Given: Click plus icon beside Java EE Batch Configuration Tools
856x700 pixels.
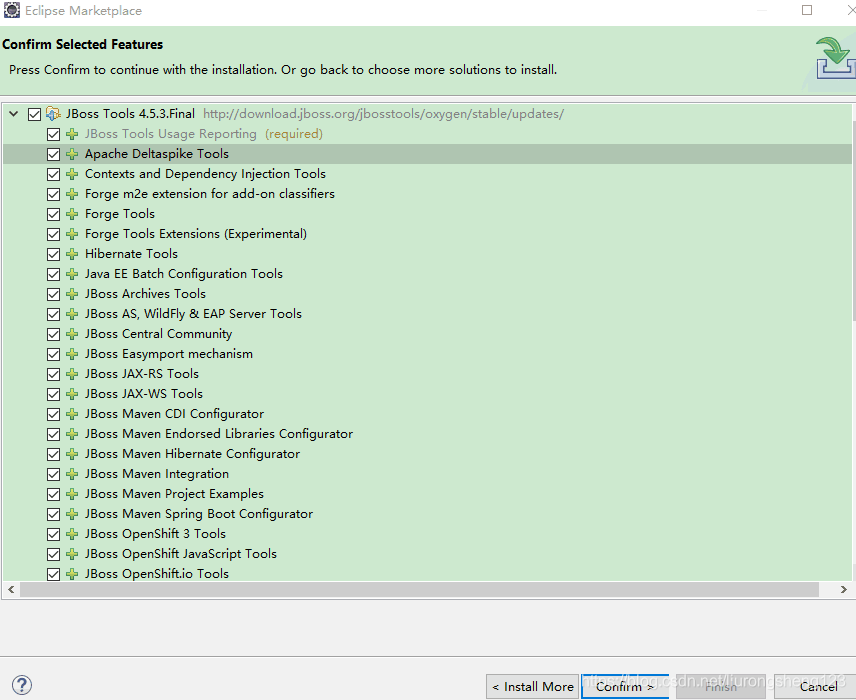Looking at the screenshot, I should 72,274.
